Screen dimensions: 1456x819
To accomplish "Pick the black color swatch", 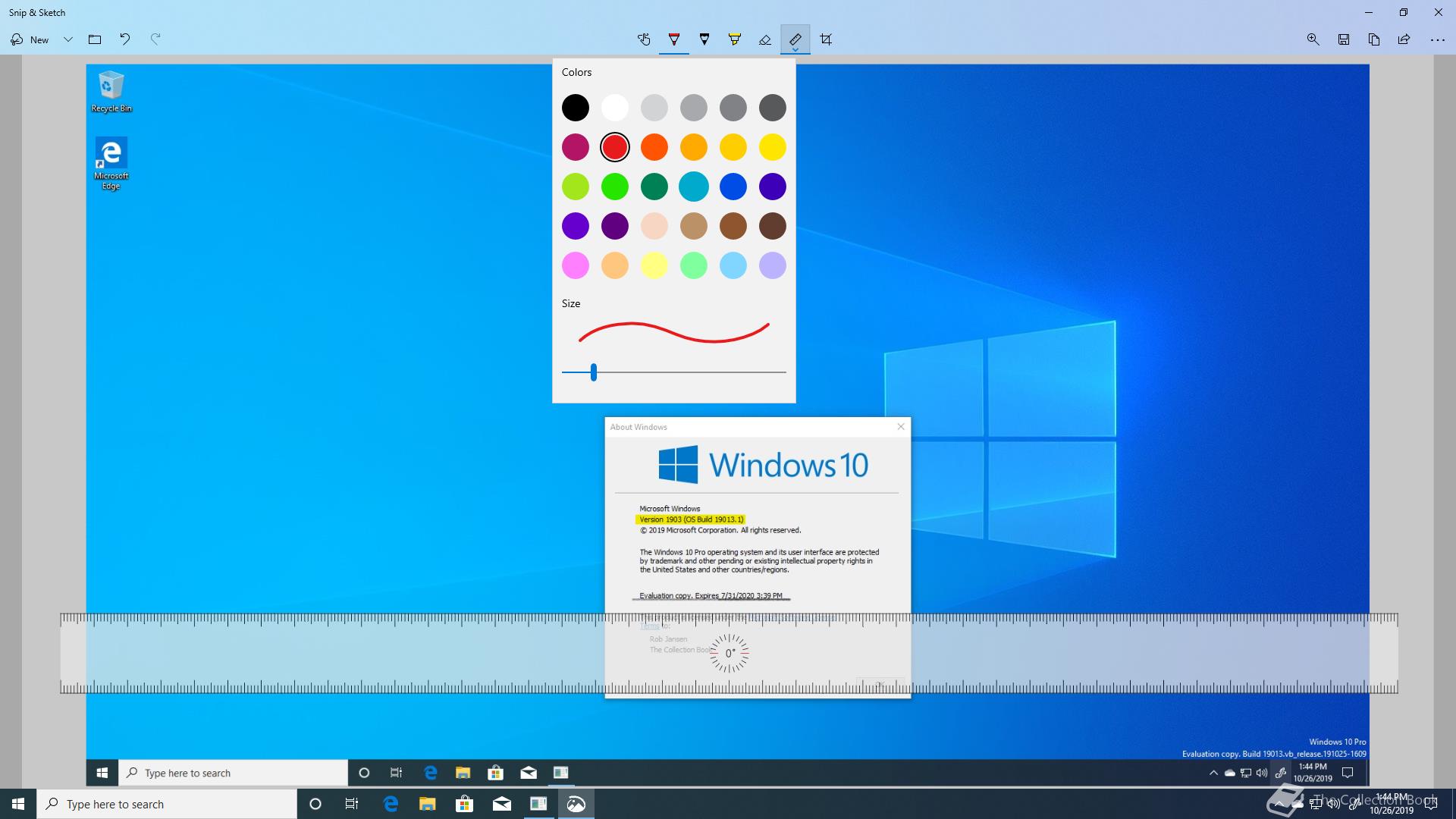I will [576, 108].
